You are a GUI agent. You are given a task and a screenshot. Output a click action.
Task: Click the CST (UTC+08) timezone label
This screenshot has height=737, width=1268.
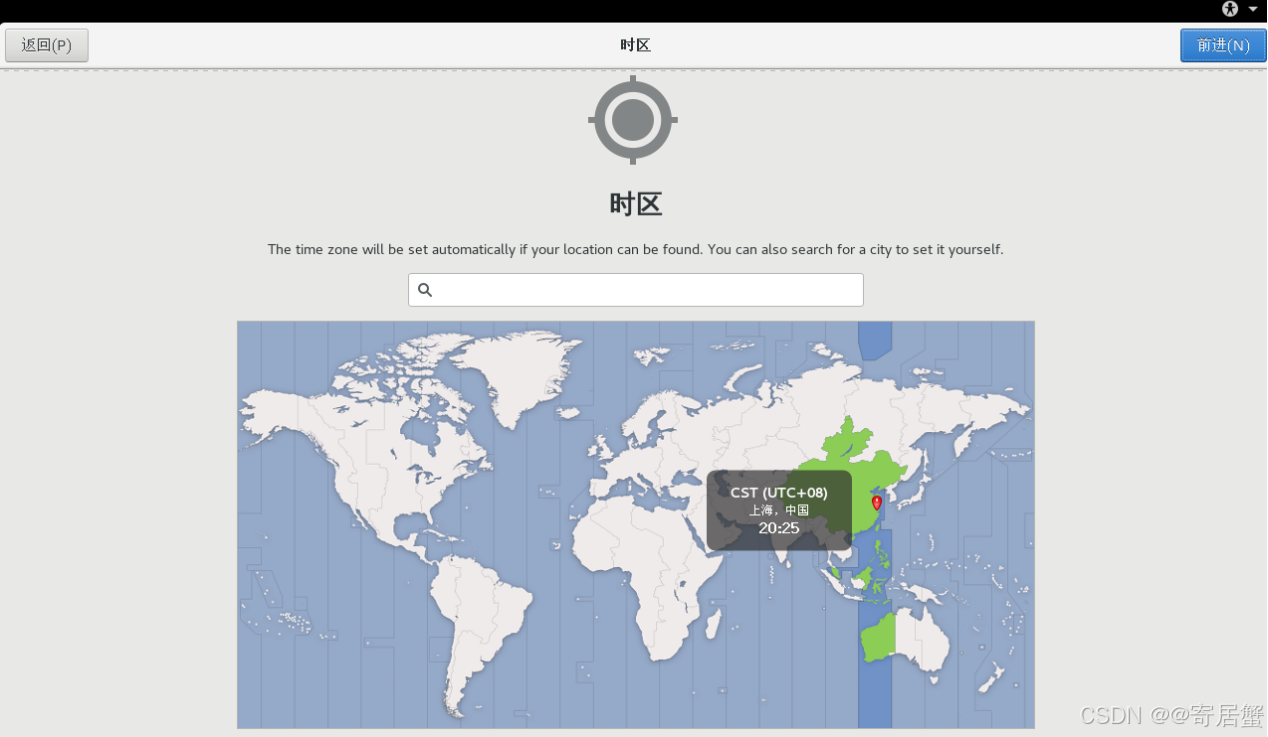(x=779, y=493)
